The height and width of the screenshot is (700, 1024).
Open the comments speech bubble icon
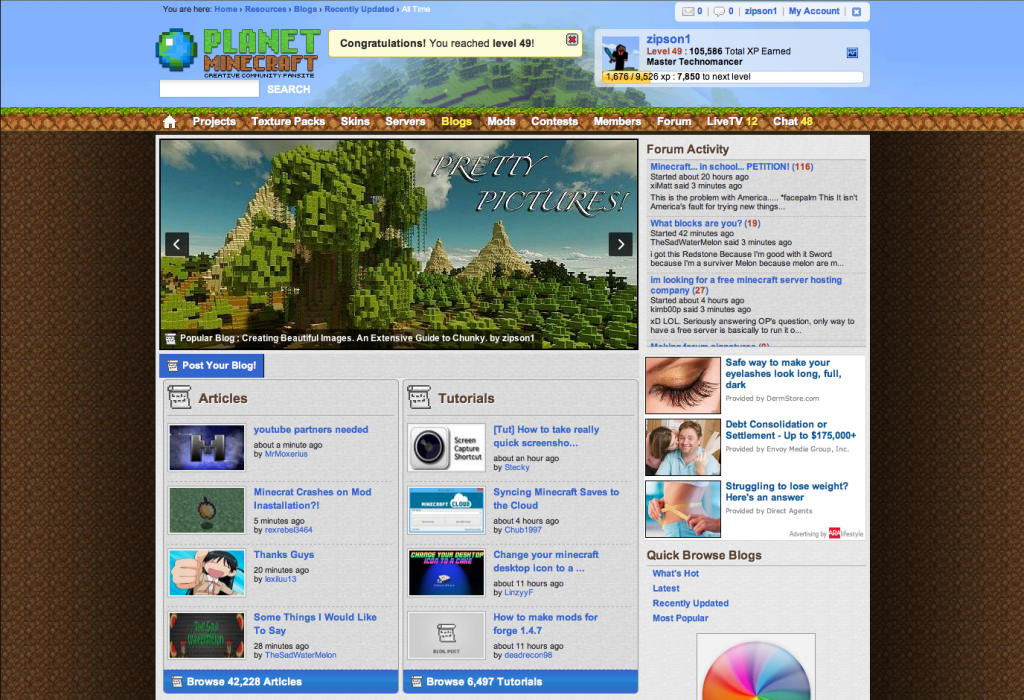pos(719,12)
